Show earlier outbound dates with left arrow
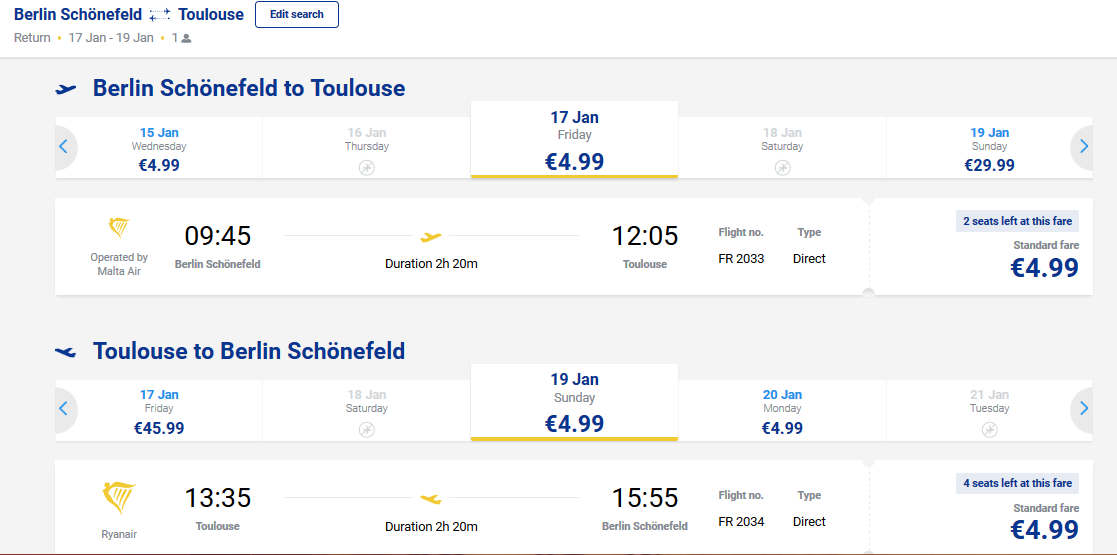The height and width of the screenshot is (555, 1117). pos(63,147)
